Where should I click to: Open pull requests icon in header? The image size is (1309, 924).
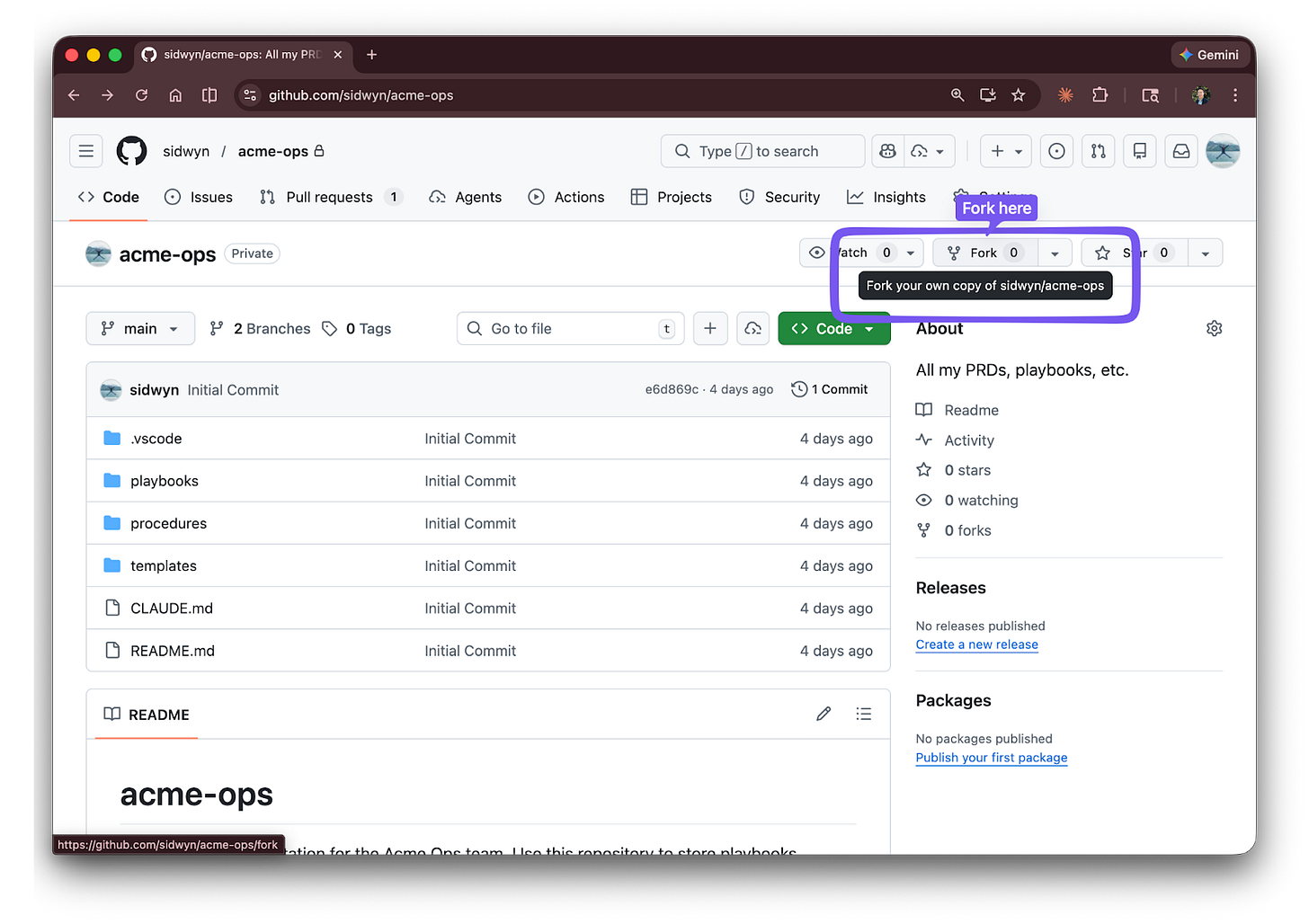(1099, 151)
